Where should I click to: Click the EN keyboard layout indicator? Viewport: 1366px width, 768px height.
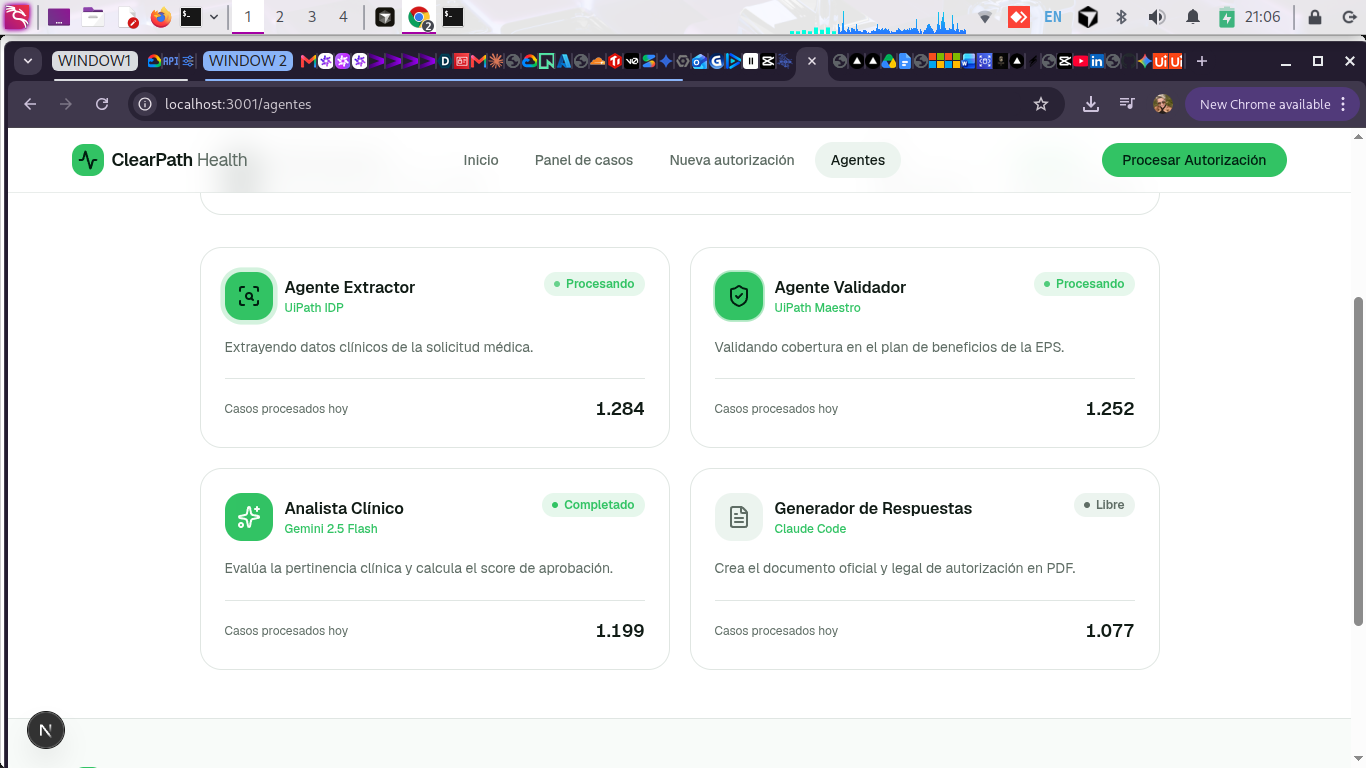1053,17
